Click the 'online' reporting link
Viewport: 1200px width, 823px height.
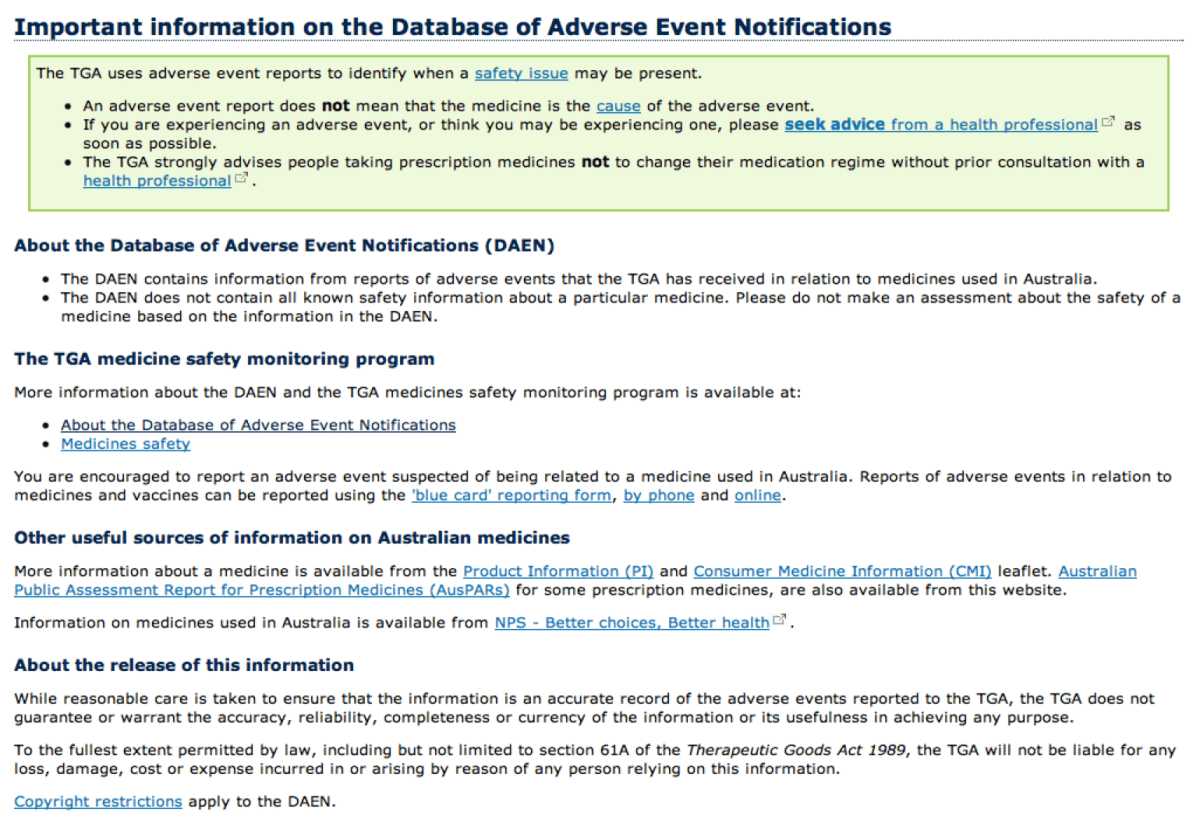click(x=757, y=496)
